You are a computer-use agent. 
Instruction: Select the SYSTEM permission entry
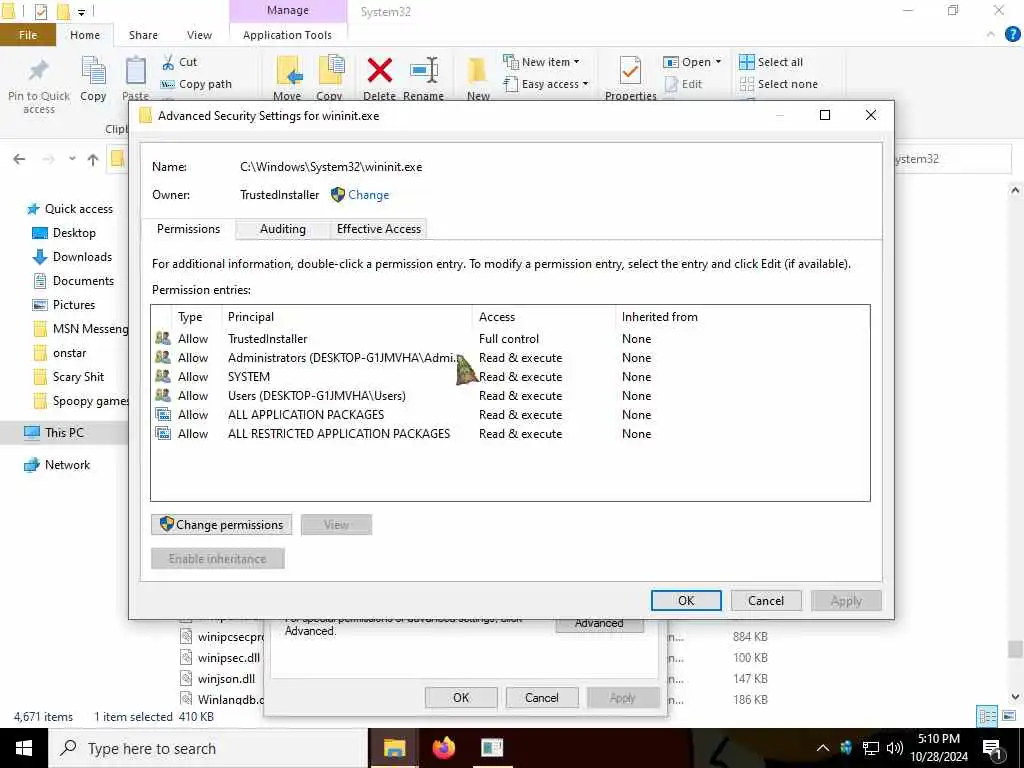[509, 376]
